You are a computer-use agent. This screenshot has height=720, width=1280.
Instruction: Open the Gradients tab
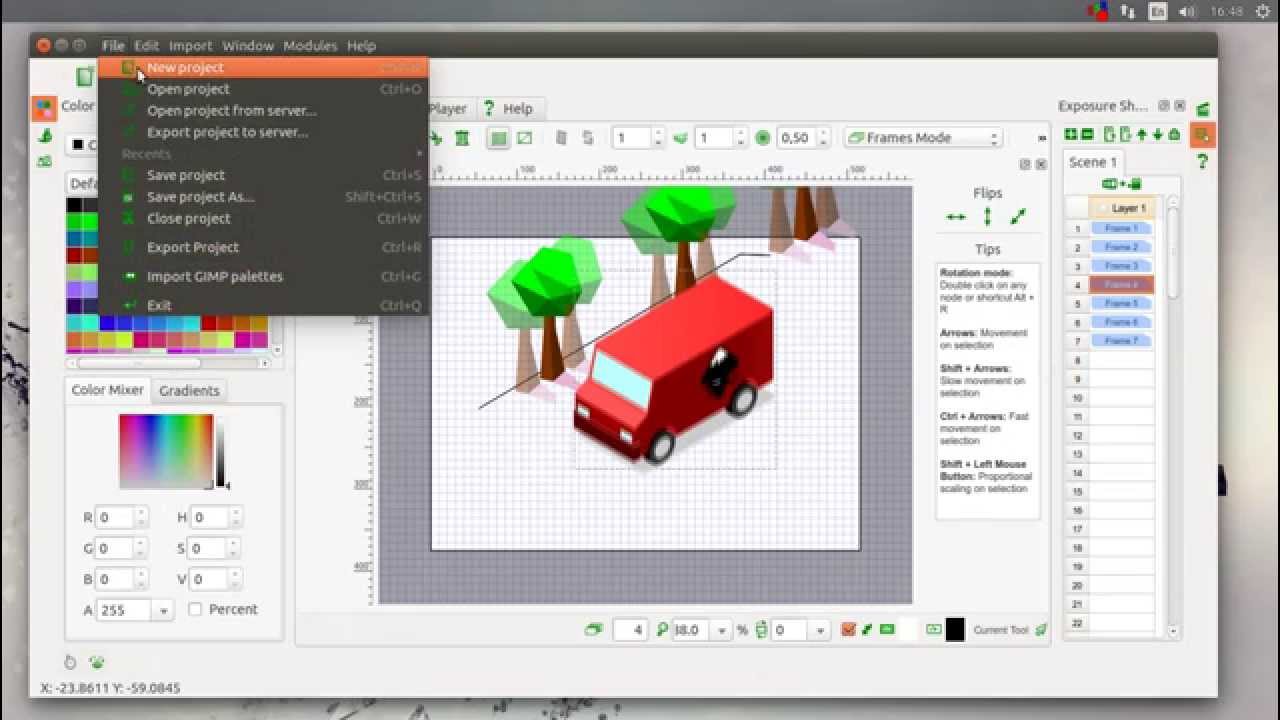coord(189,390)
